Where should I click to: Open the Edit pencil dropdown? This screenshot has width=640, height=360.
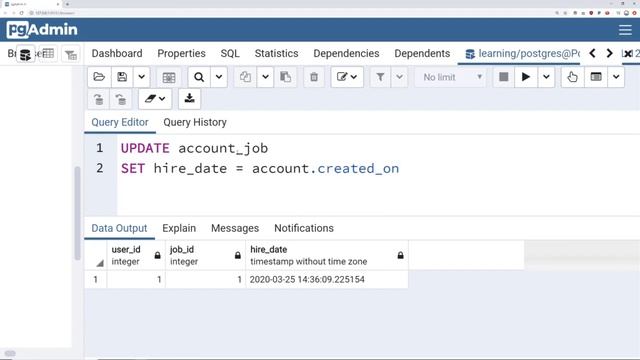tap(347, 77)
